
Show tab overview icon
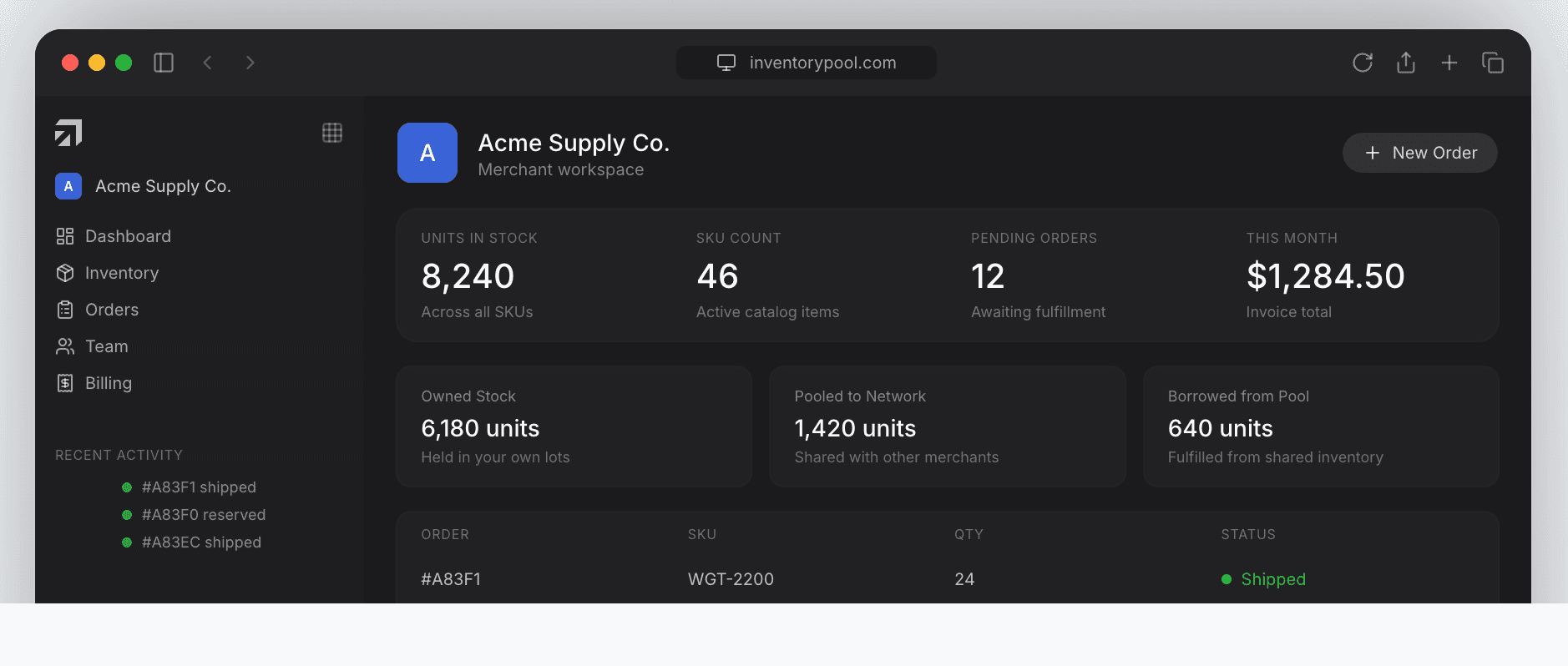pyautogui.click(x=1493, y=63)
